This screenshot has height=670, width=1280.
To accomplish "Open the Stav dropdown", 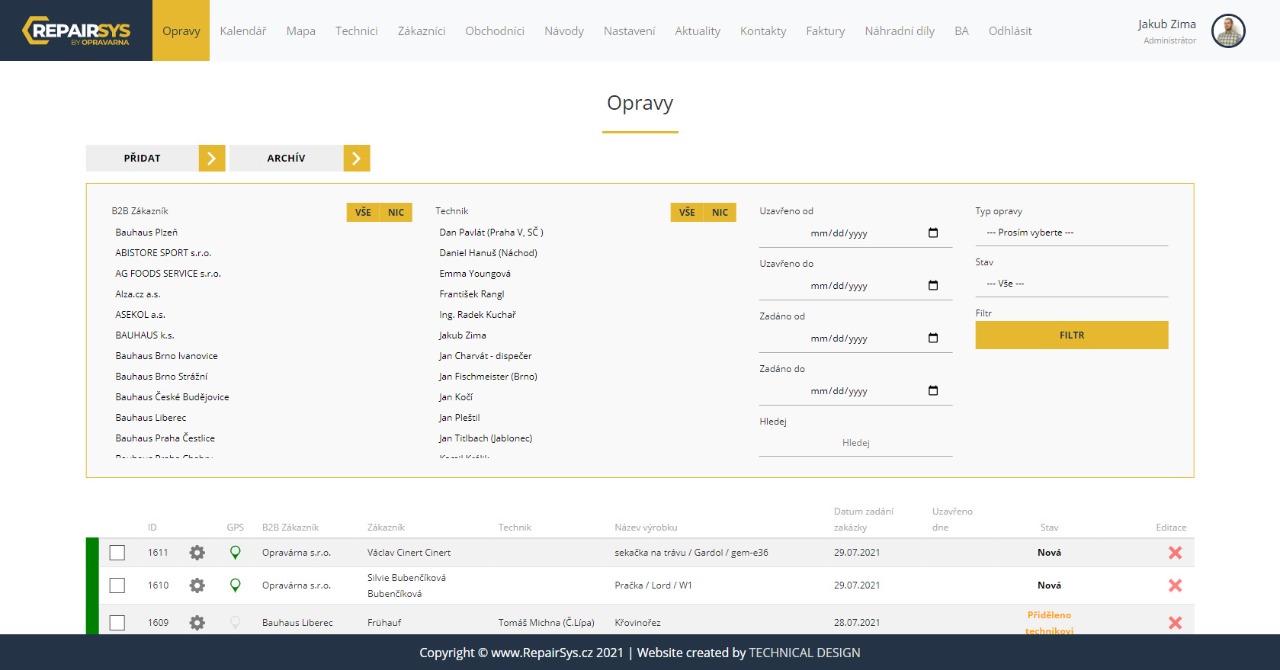I will pyautogui.click(x=1072, y=284).
